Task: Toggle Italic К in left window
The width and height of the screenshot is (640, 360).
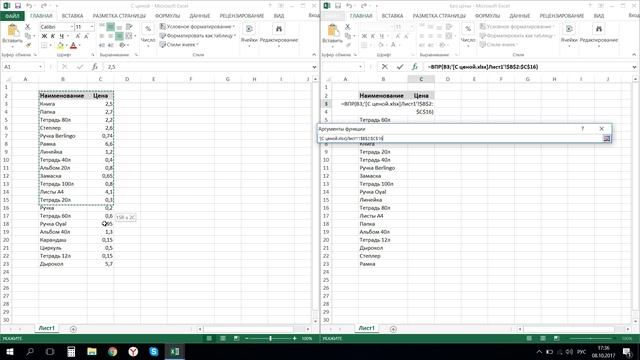Action: click(x=53, y=36)
